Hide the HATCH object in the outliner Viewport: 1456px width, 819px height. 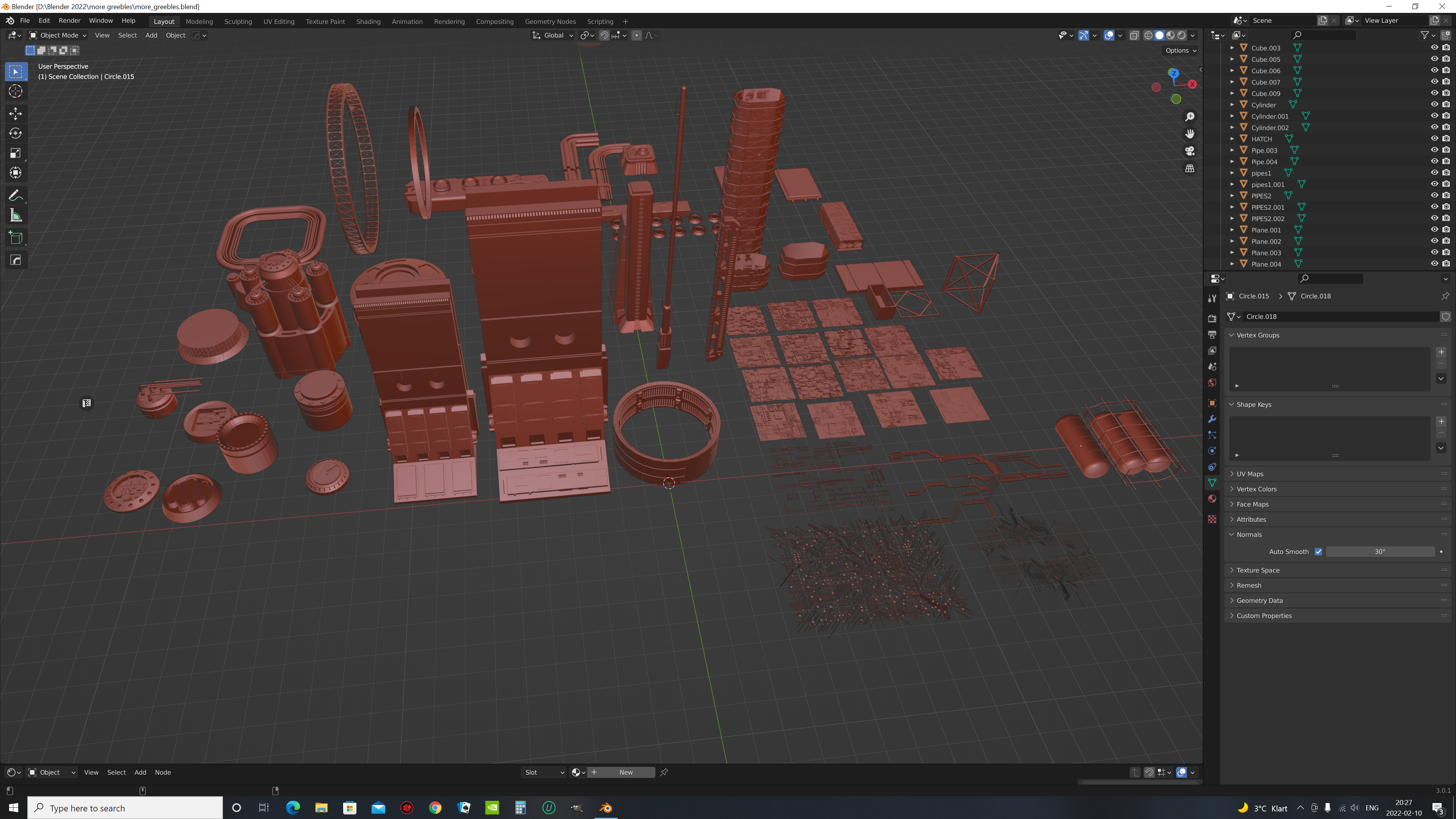click(x=1434, y=138)
